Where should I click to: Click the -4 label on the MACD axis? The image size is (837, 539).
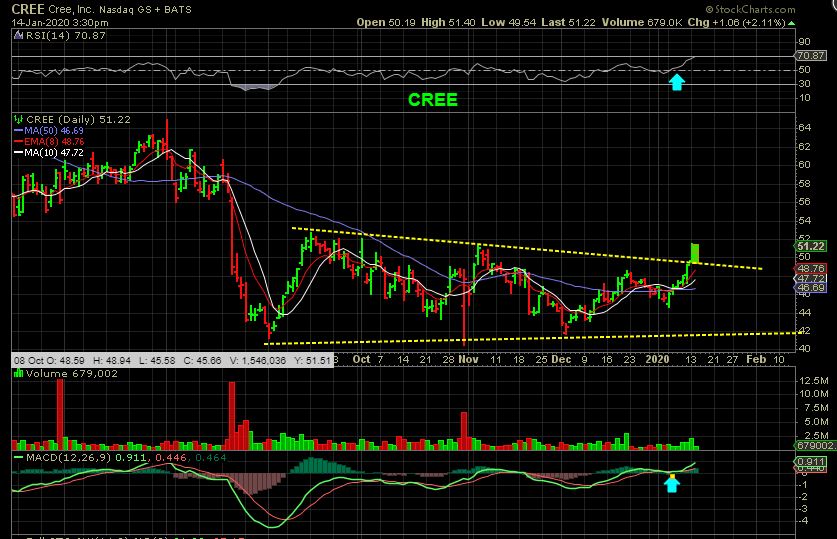coord(804,520)
